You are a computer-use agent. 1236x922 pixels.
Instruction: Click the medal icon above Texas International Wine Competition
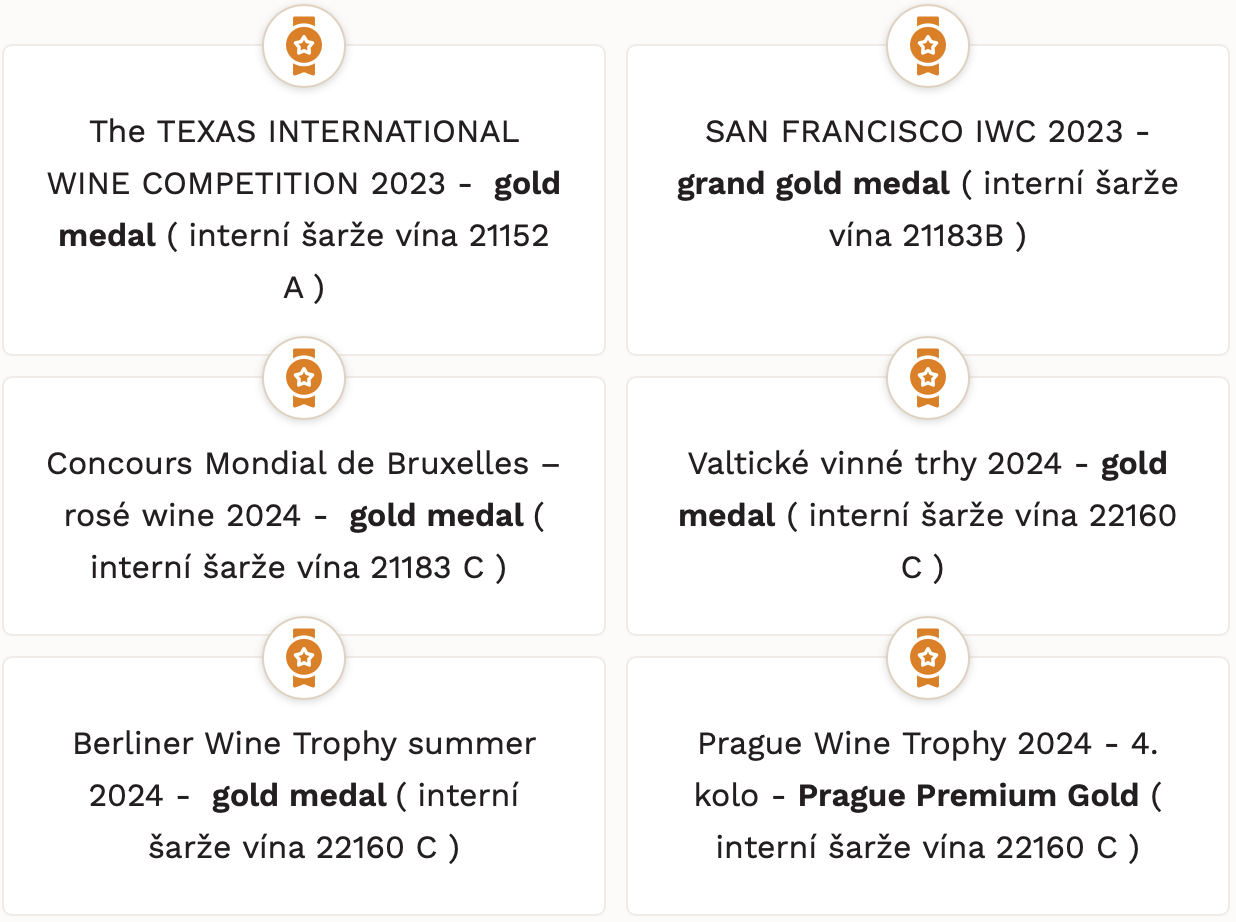pyautogui.click(x=304, y=45)
